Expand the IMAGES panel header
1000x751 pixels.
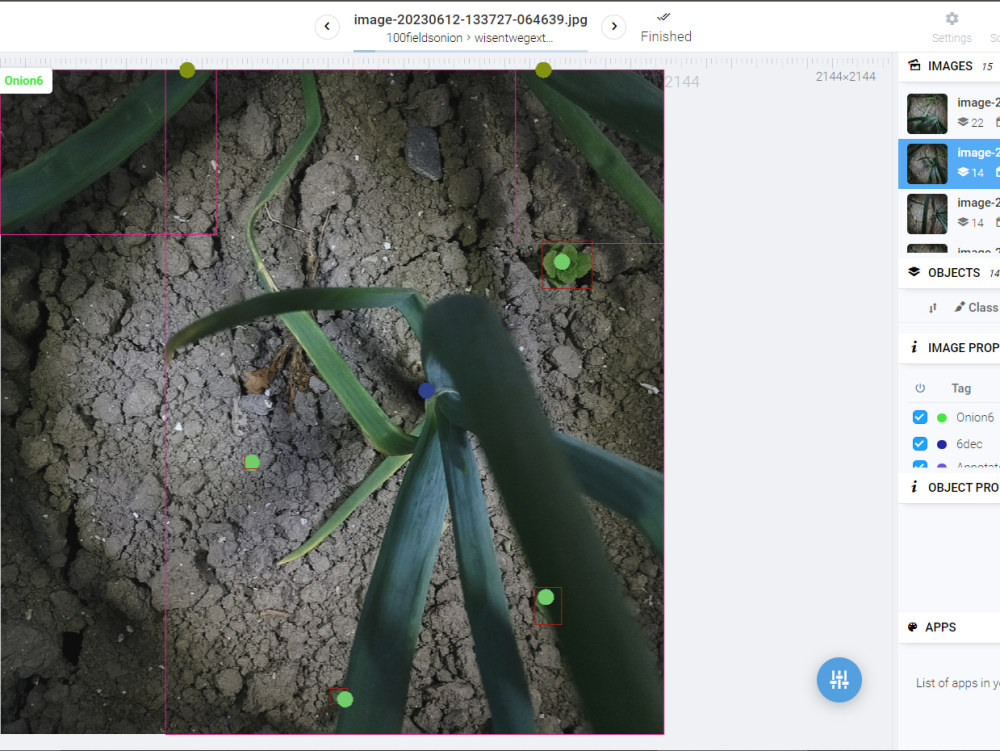(949, 66)
